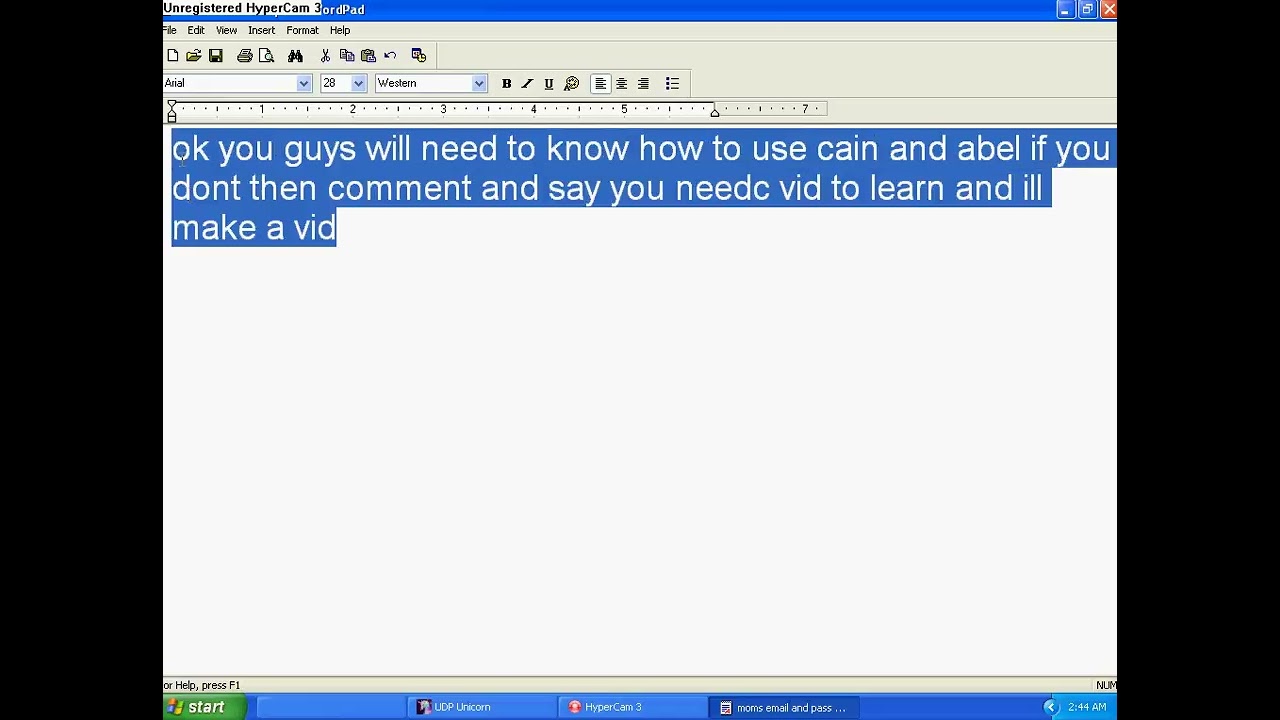This screenshot has width=1280, height=720.
Task: Toggle Underline formatting
Action: click(x=549, y=83)
